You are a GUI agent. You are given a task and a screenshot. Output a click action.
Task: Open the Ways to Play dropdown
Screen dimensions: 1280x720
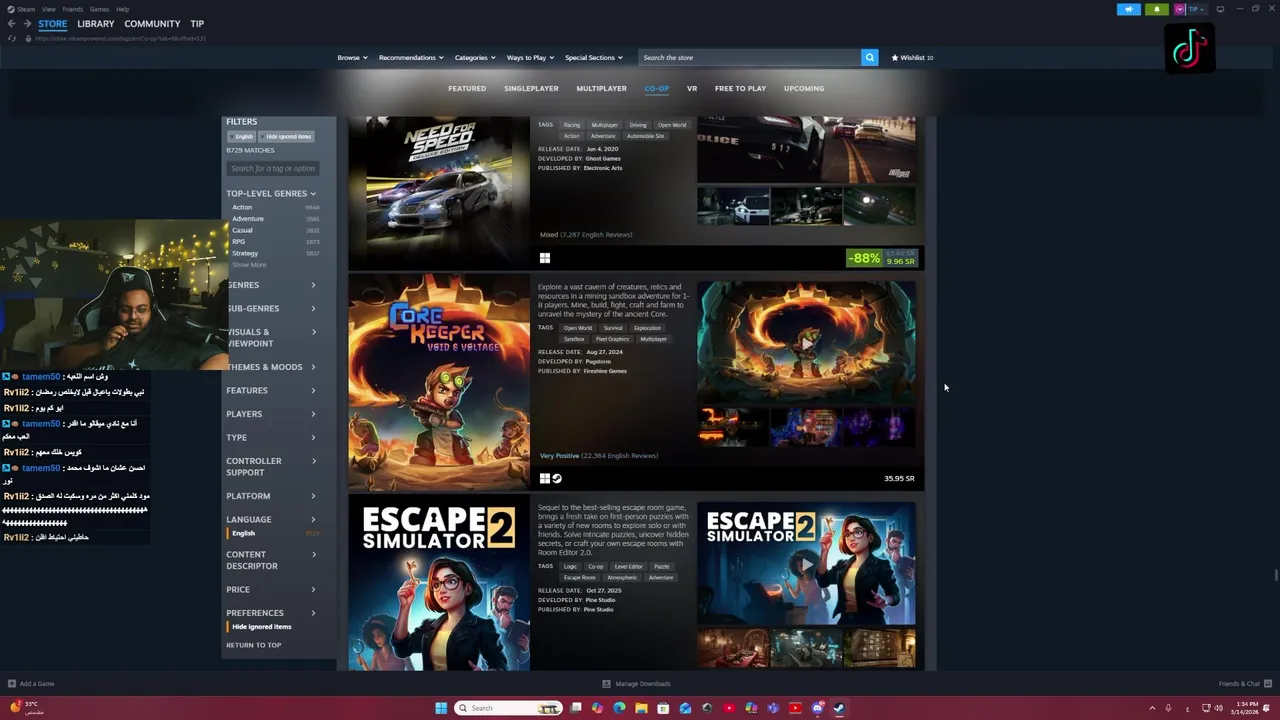tap(530, 57)
